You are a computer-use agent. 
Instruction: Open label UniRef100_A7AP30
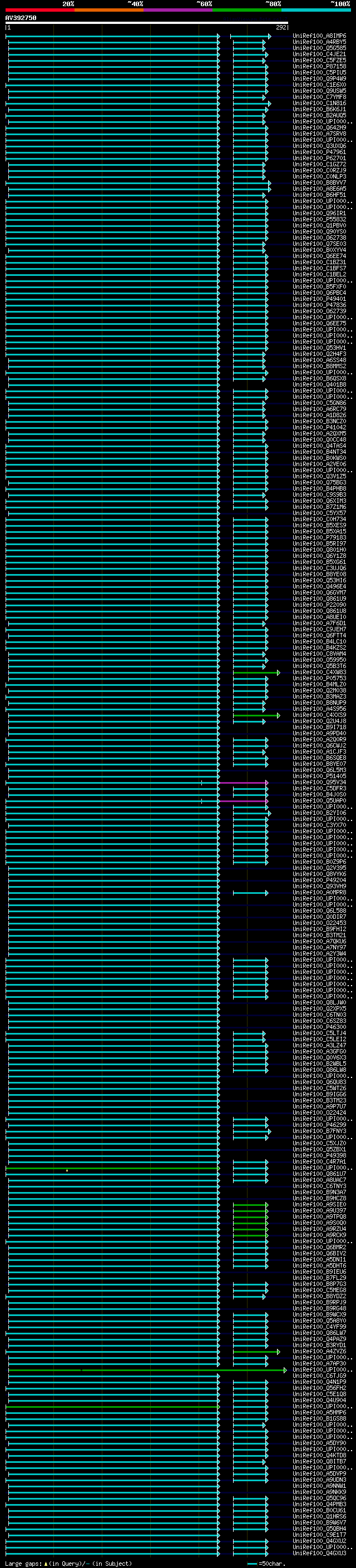(x=319, y=1363)
